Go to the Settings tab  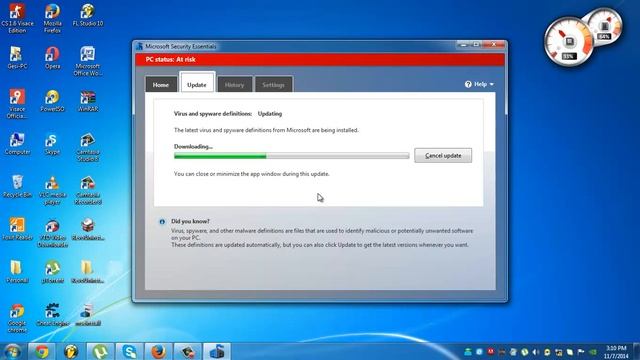pyautogui.click(x=273, y=84)
